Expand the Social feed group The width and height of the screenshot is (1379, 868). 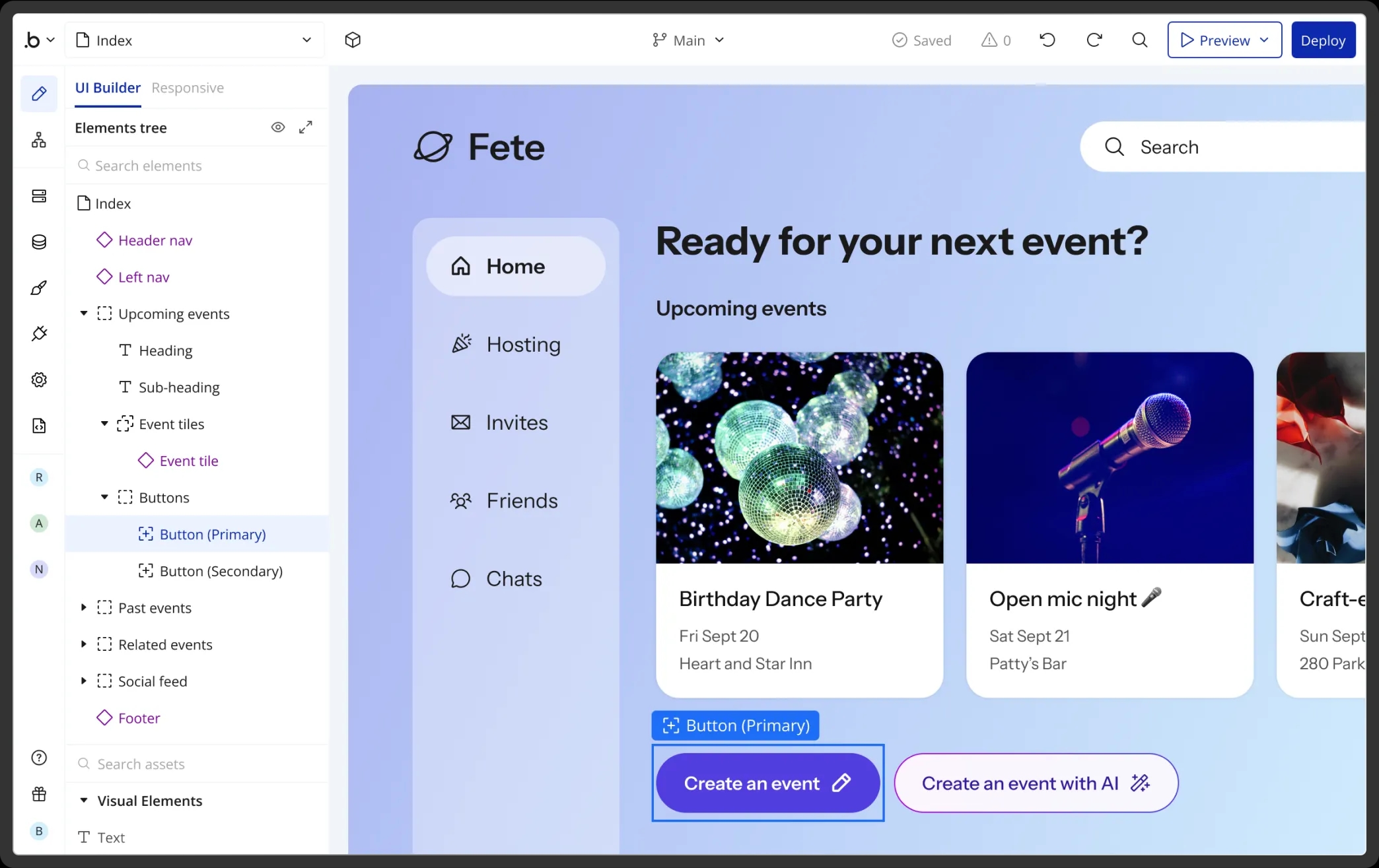pos(84,681)
